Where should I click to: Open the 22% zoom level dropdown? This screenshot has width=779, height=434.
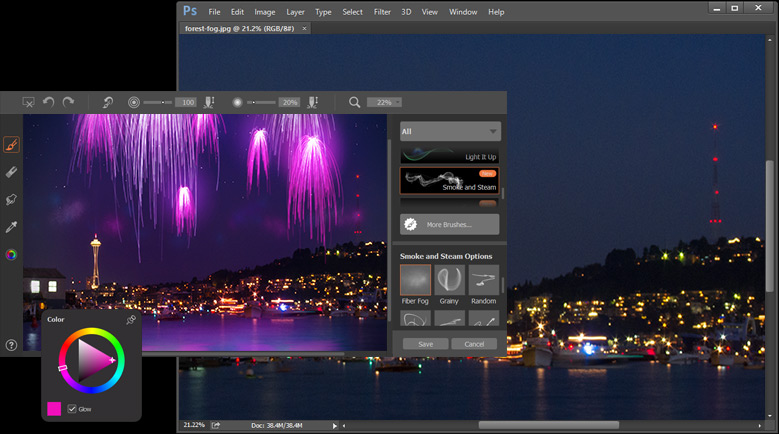click(385, 102)
